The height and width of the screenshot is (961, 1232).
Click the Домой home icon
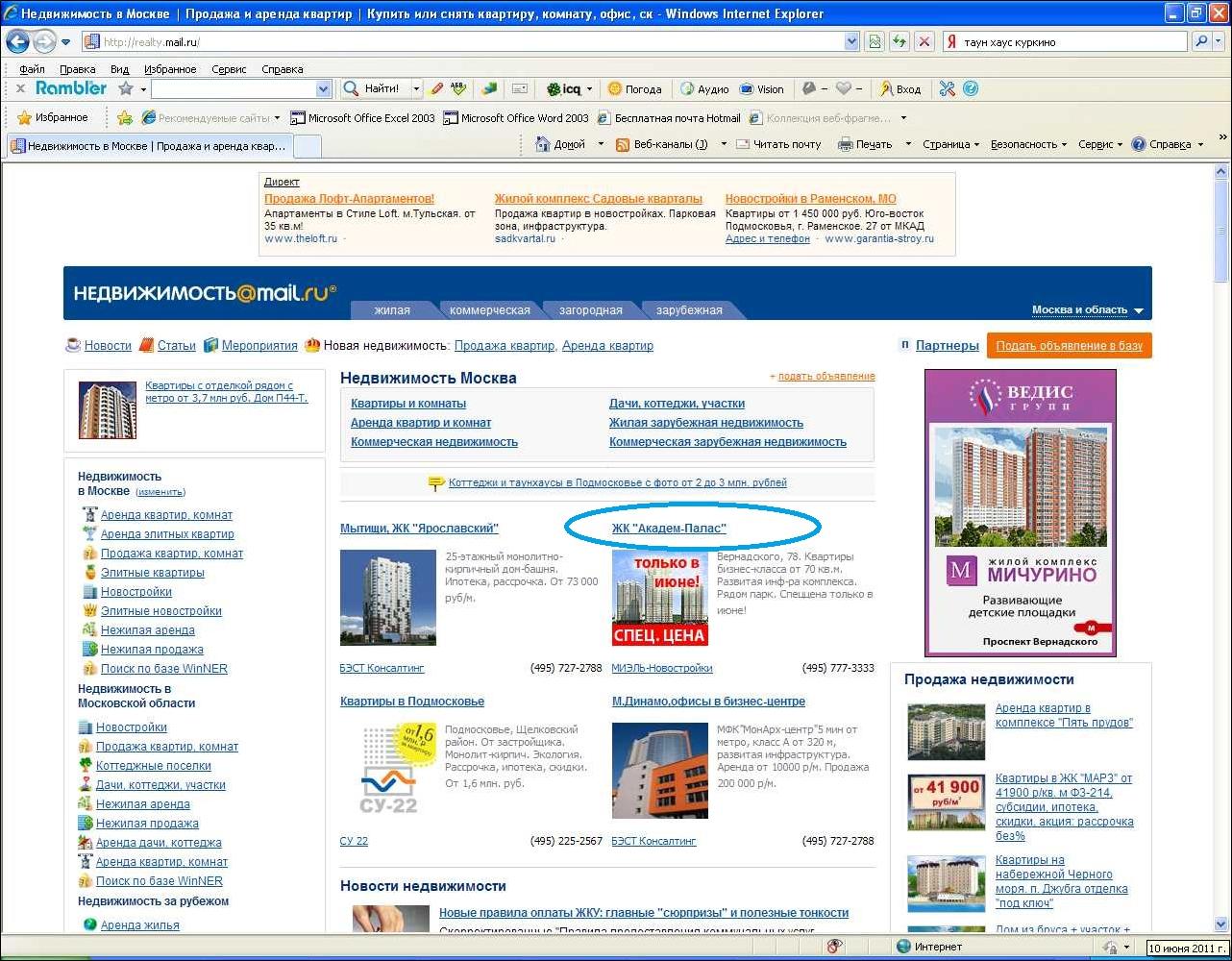click(542, 144)
